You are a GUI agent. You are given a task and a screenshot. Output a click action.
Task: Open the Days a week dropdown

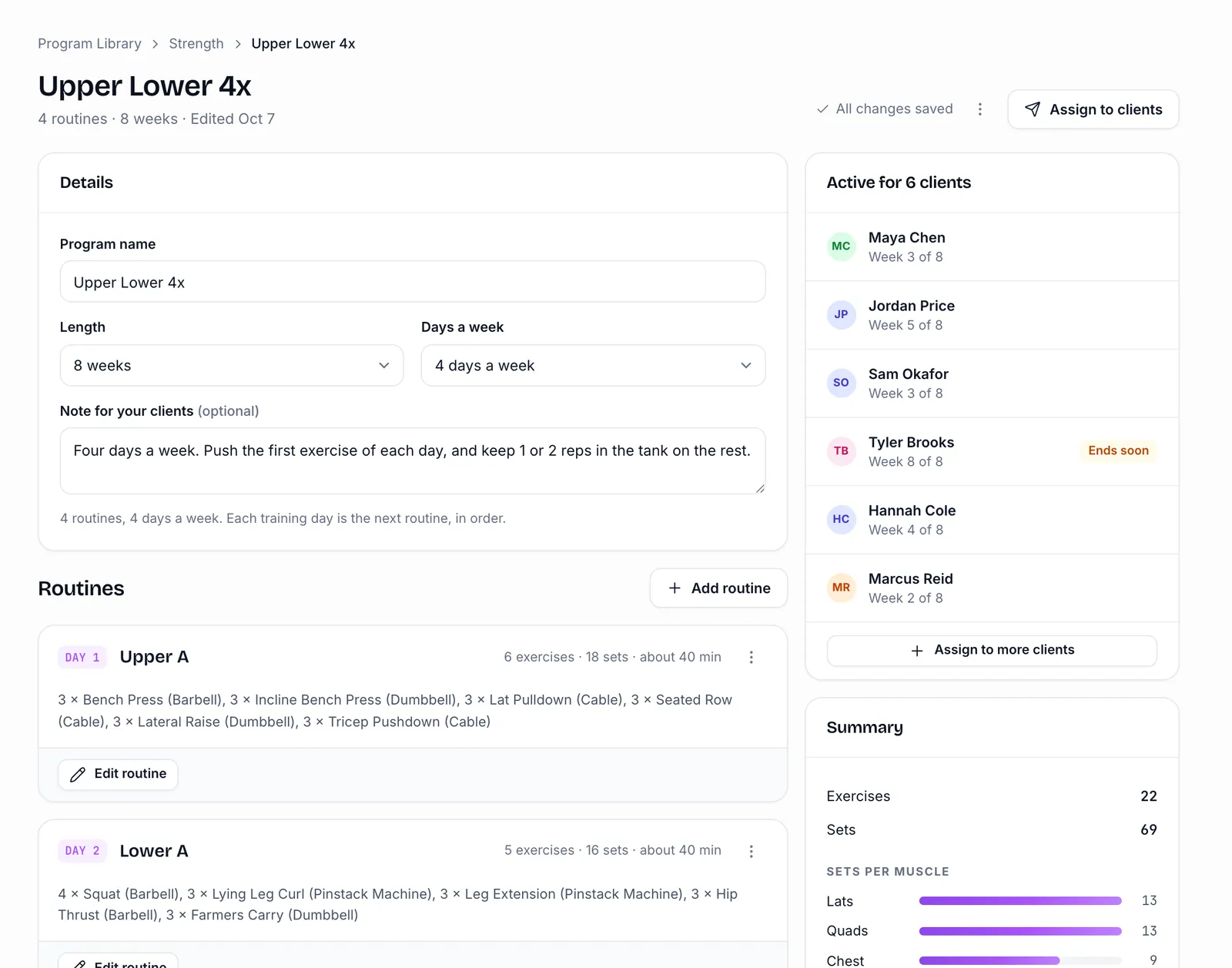click(x=593, y=366)
